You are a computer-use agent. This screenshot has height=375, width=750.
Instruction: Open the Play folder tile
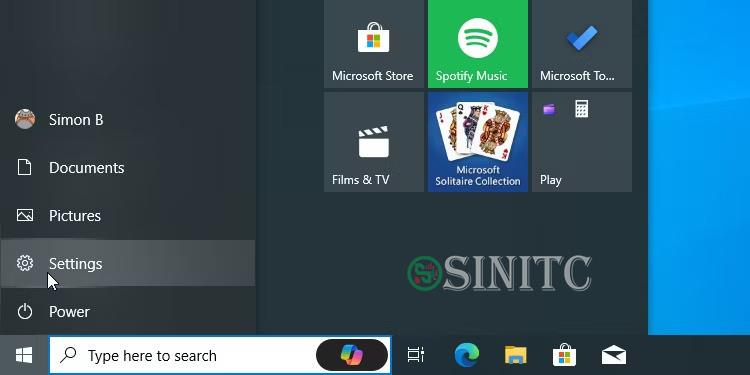click(x=582, y=142)
